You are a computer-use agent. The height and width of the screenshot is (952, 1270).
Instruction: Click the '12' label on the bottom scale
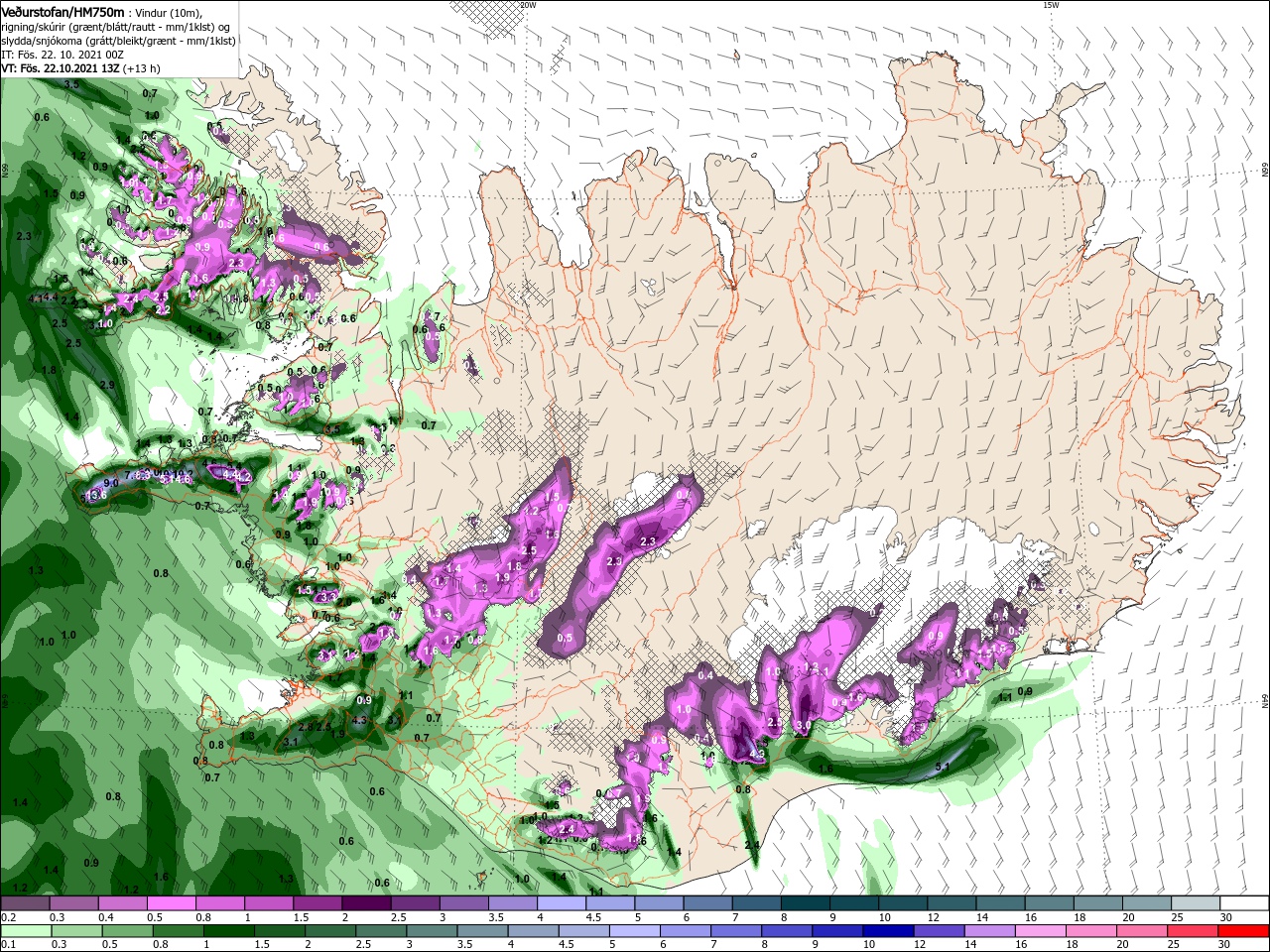click(x=919, y=945)
